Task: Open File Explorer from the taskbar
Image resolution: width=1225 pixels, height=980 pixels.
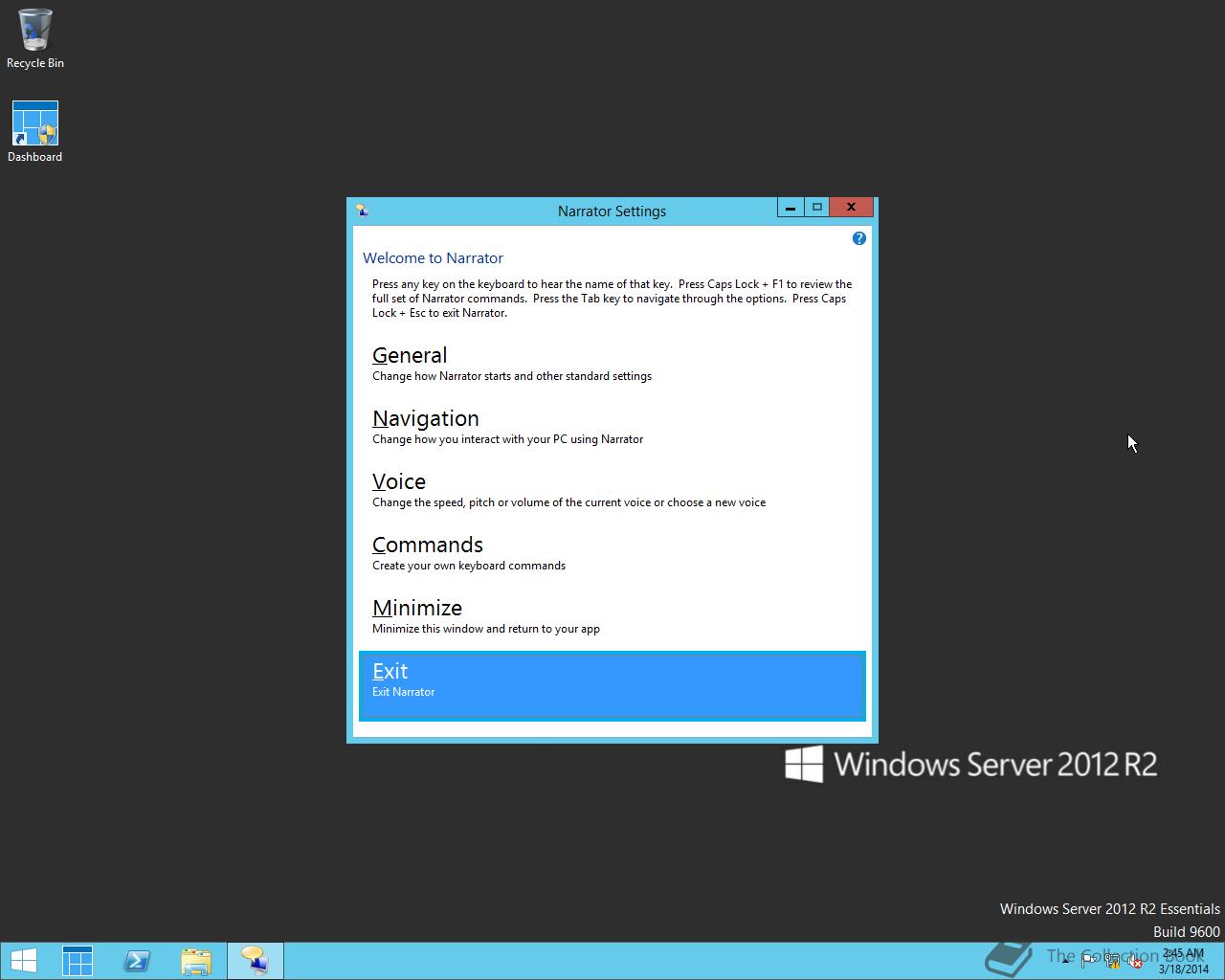Action: click(196, 960)
